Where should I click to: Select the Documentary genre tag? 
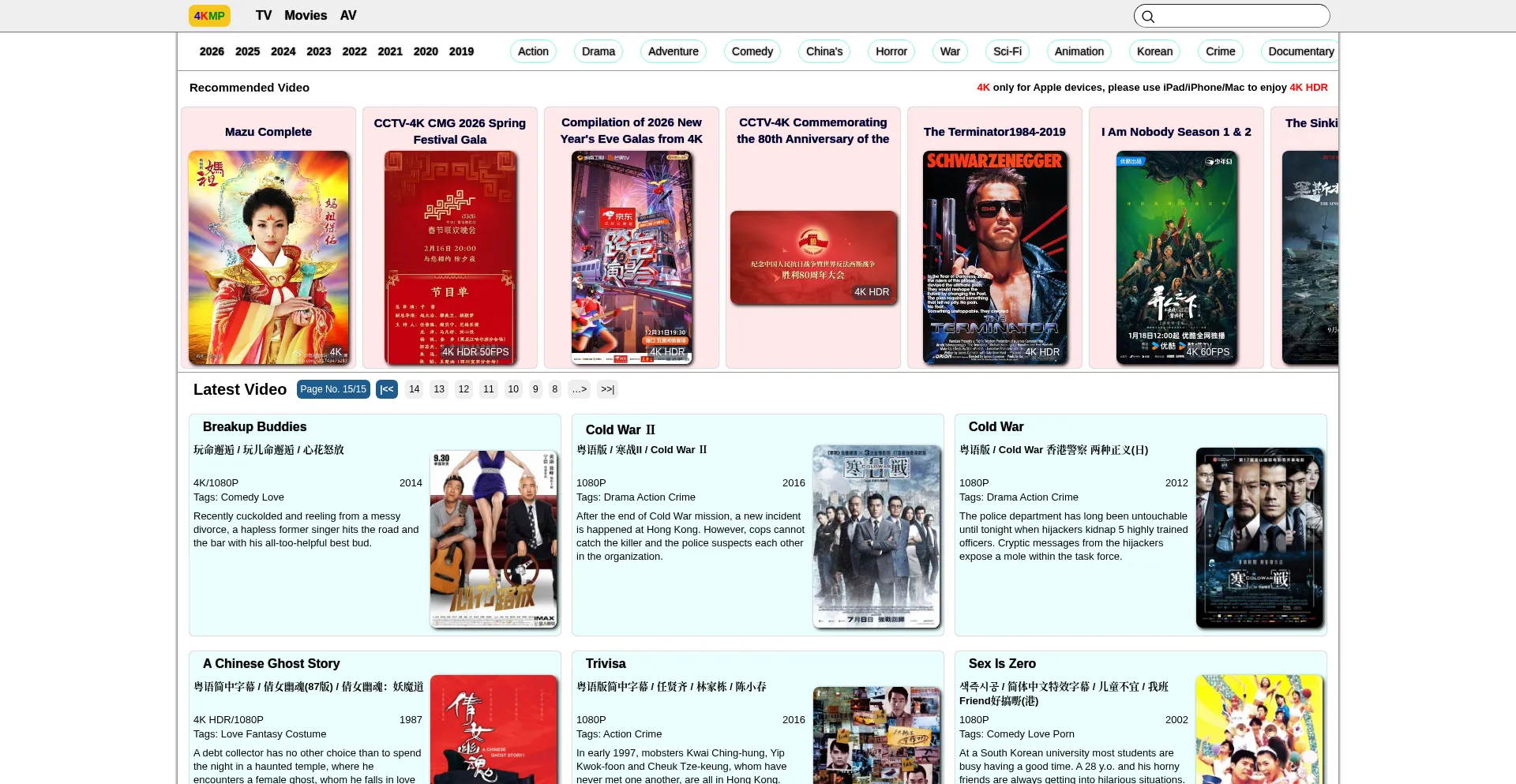pyautogui.click(x=1300, y=51)
